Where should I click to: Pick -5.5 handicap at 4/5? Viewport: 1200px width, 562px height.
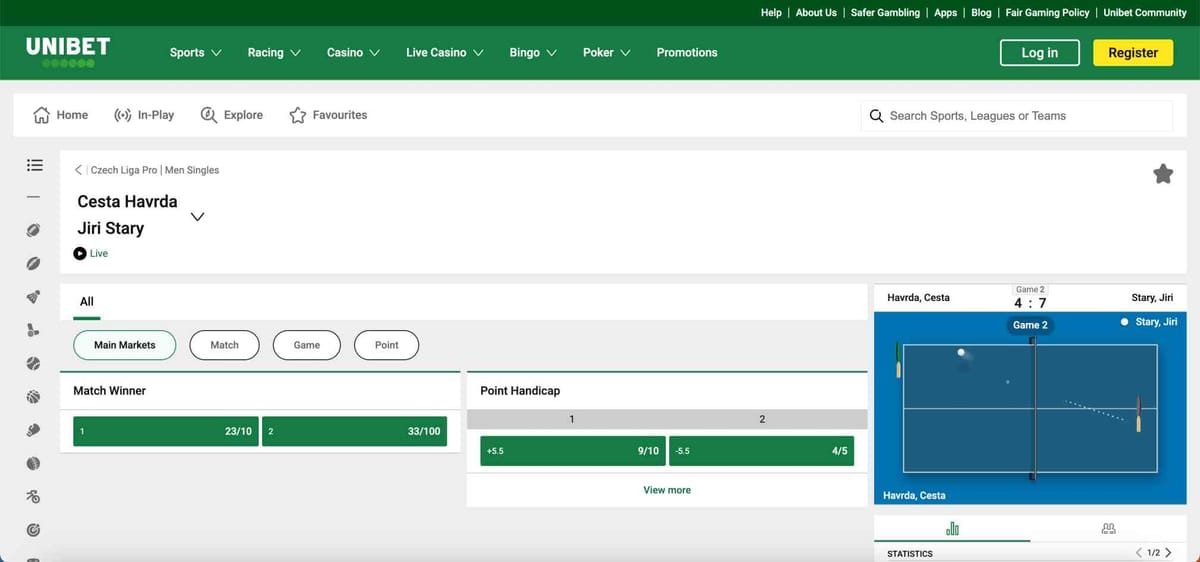761,451
